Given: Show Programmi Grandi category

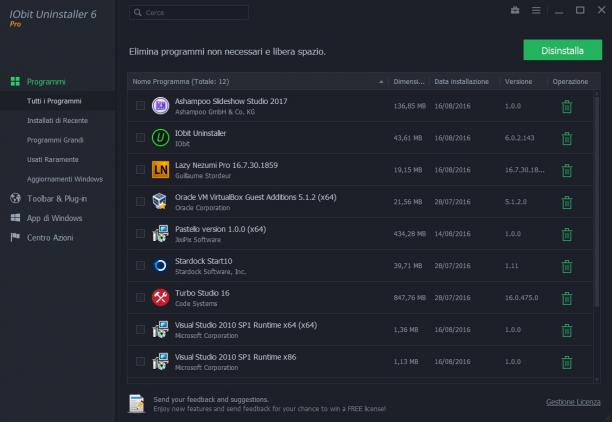Looking at the screenshot, I should (x=55, y=140).
